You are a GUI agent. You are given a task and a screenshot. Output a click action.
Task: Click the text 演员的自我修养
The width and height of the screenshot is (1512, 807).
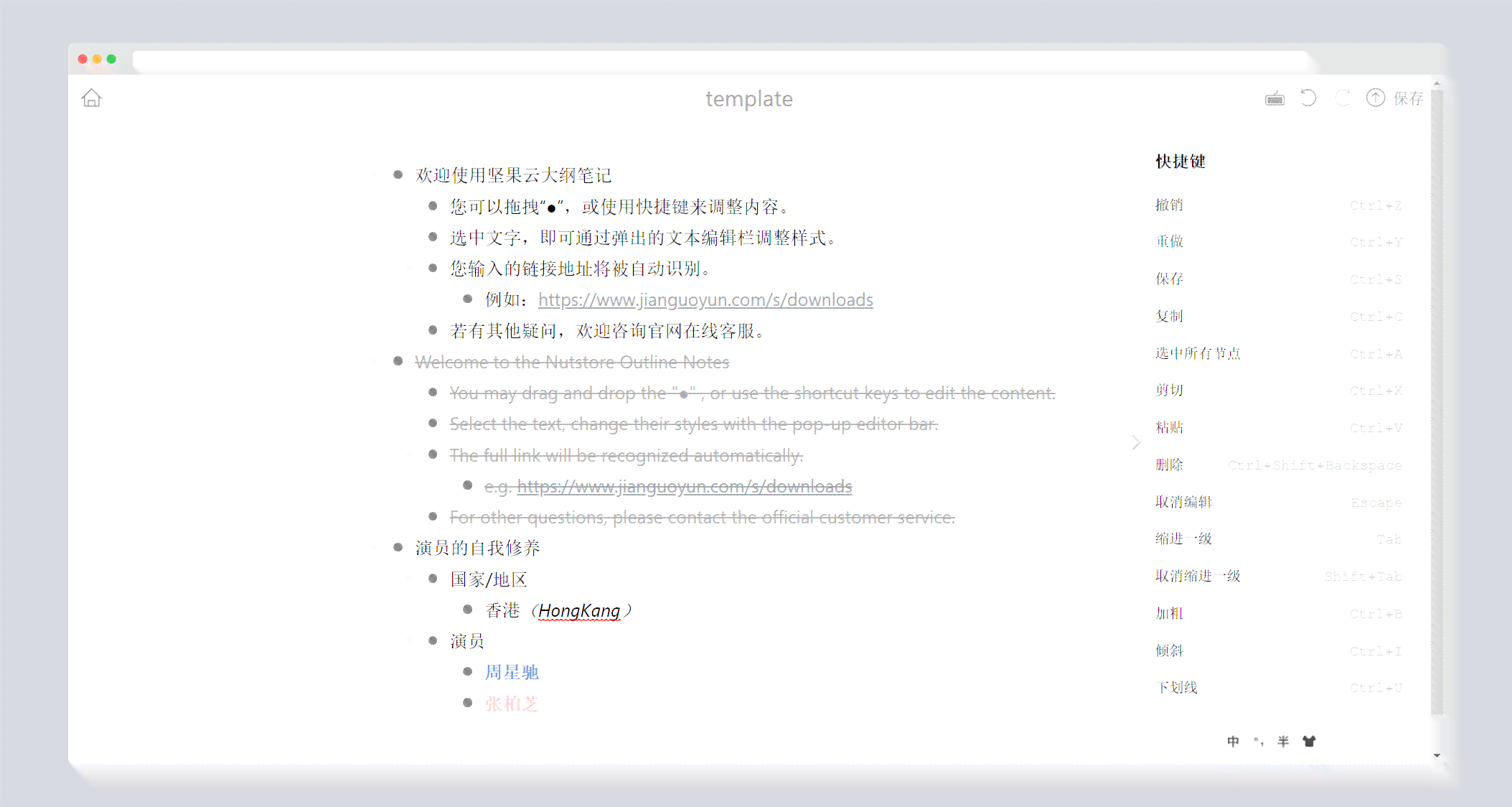(x=478, y=548)
